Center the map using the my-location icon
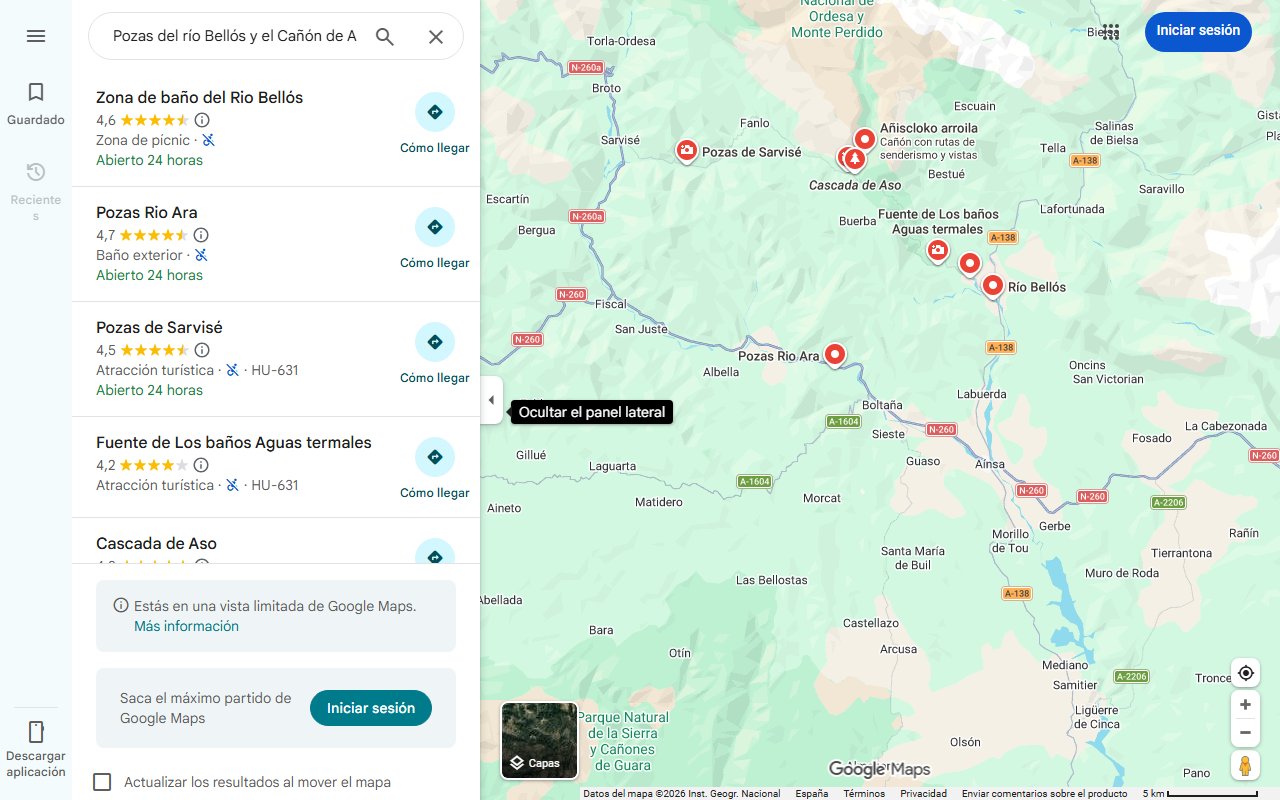Screen dimensions: 1280x800 [x=1245, y=673]
